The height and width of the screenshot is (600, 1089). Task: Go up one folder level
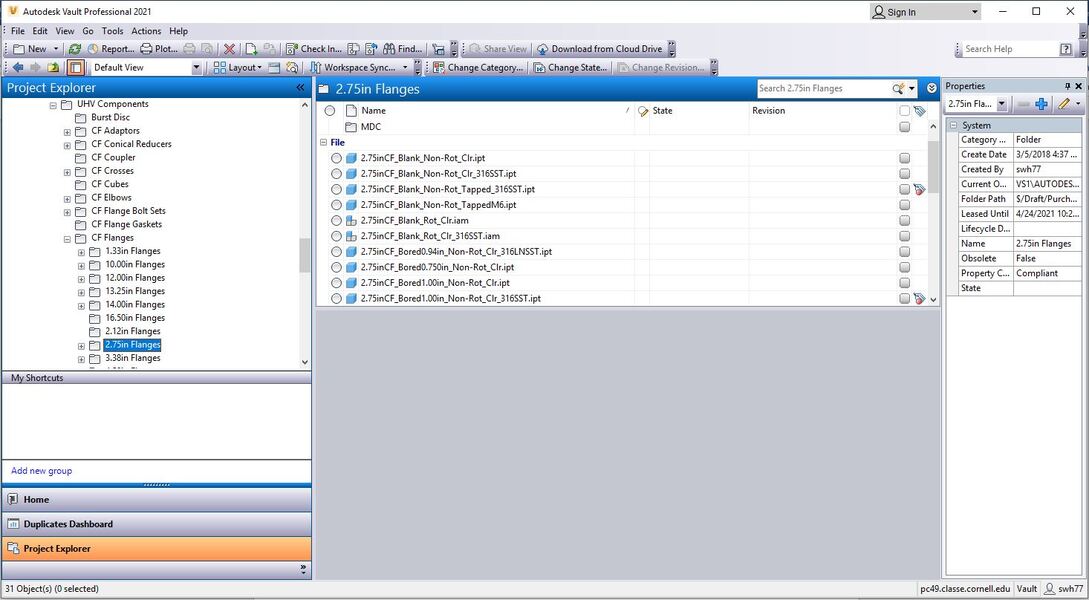point(53,67)
